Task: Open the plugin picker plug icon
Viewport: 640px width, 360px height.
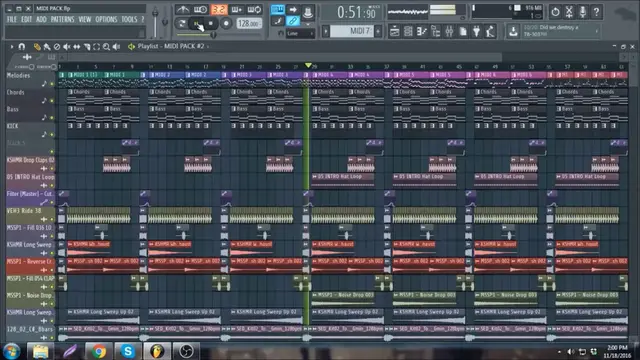Action: point(476,31)
